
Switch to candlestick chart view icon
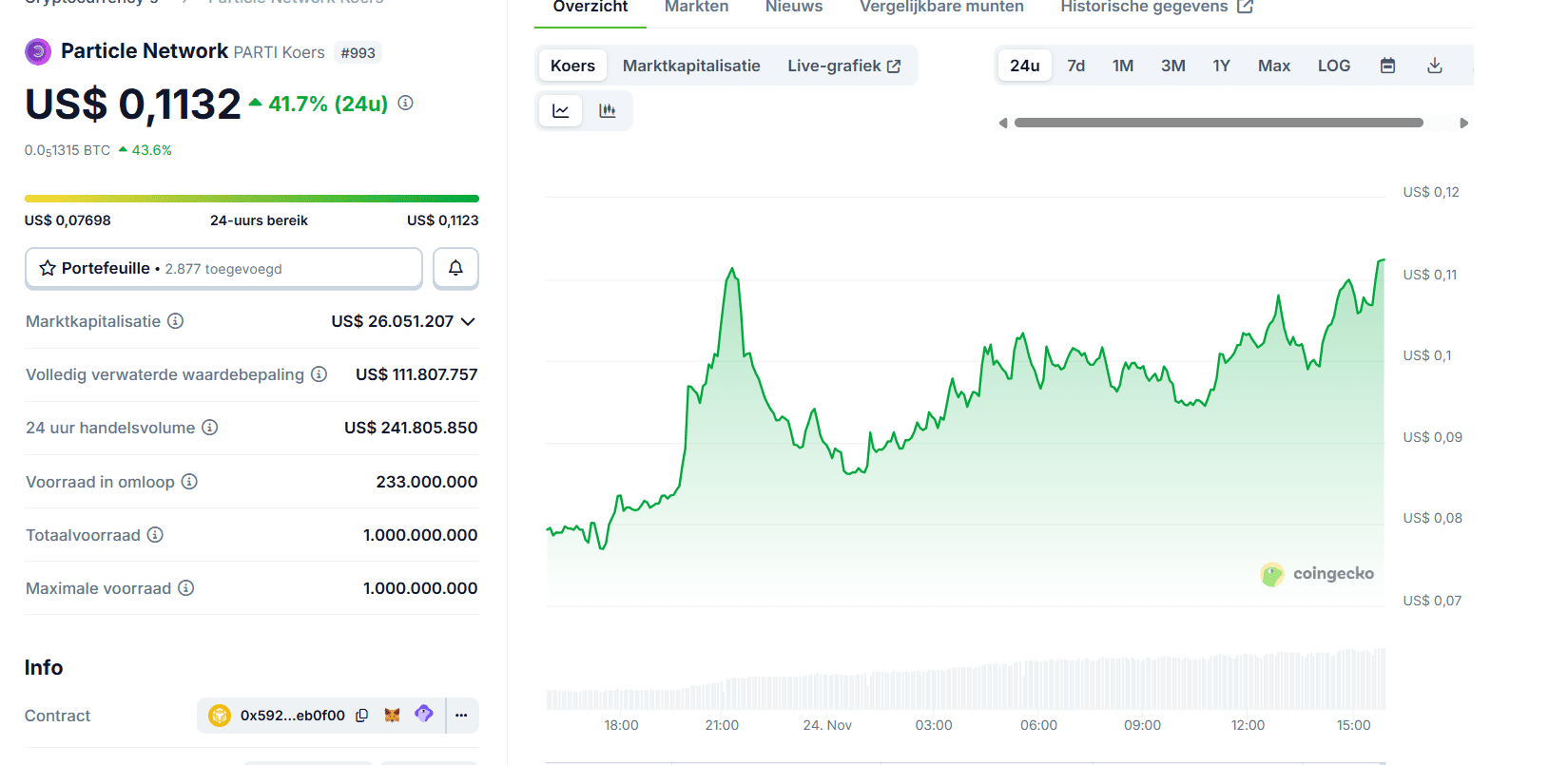608,111
